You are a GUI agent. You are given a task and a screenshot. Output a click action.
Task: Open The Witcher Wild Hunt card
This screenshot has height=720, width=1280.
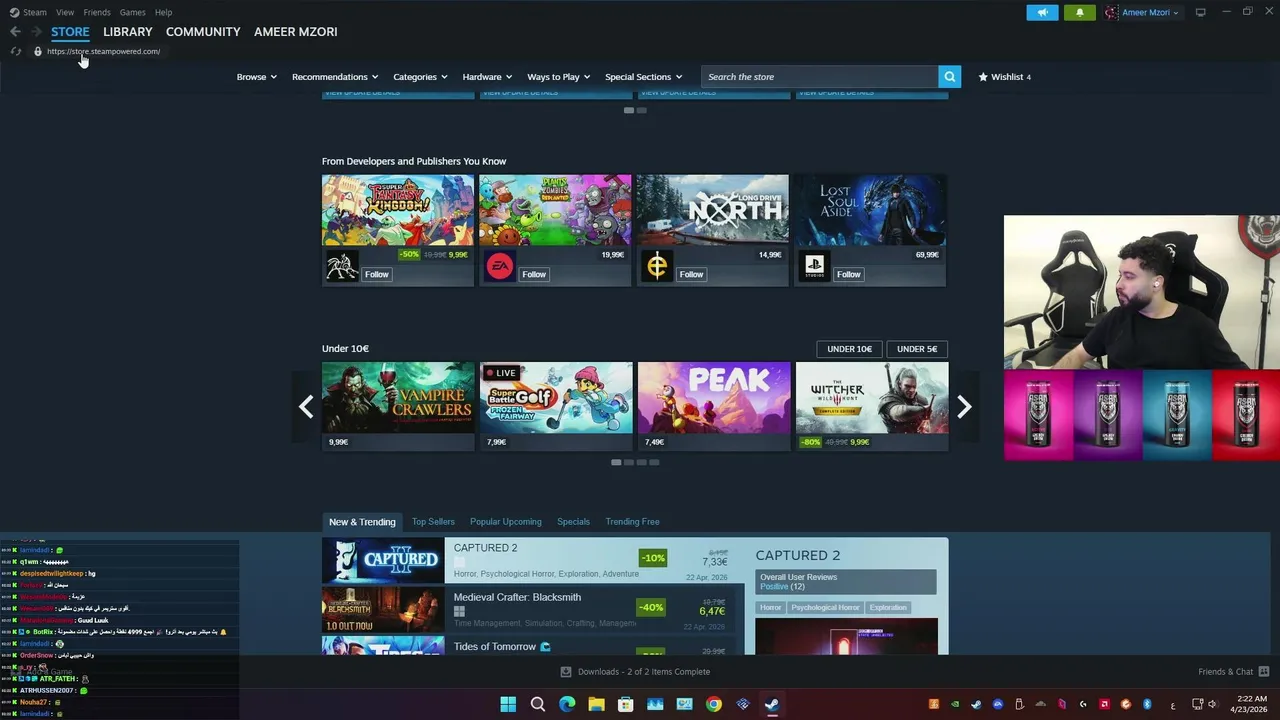point(872,406)
